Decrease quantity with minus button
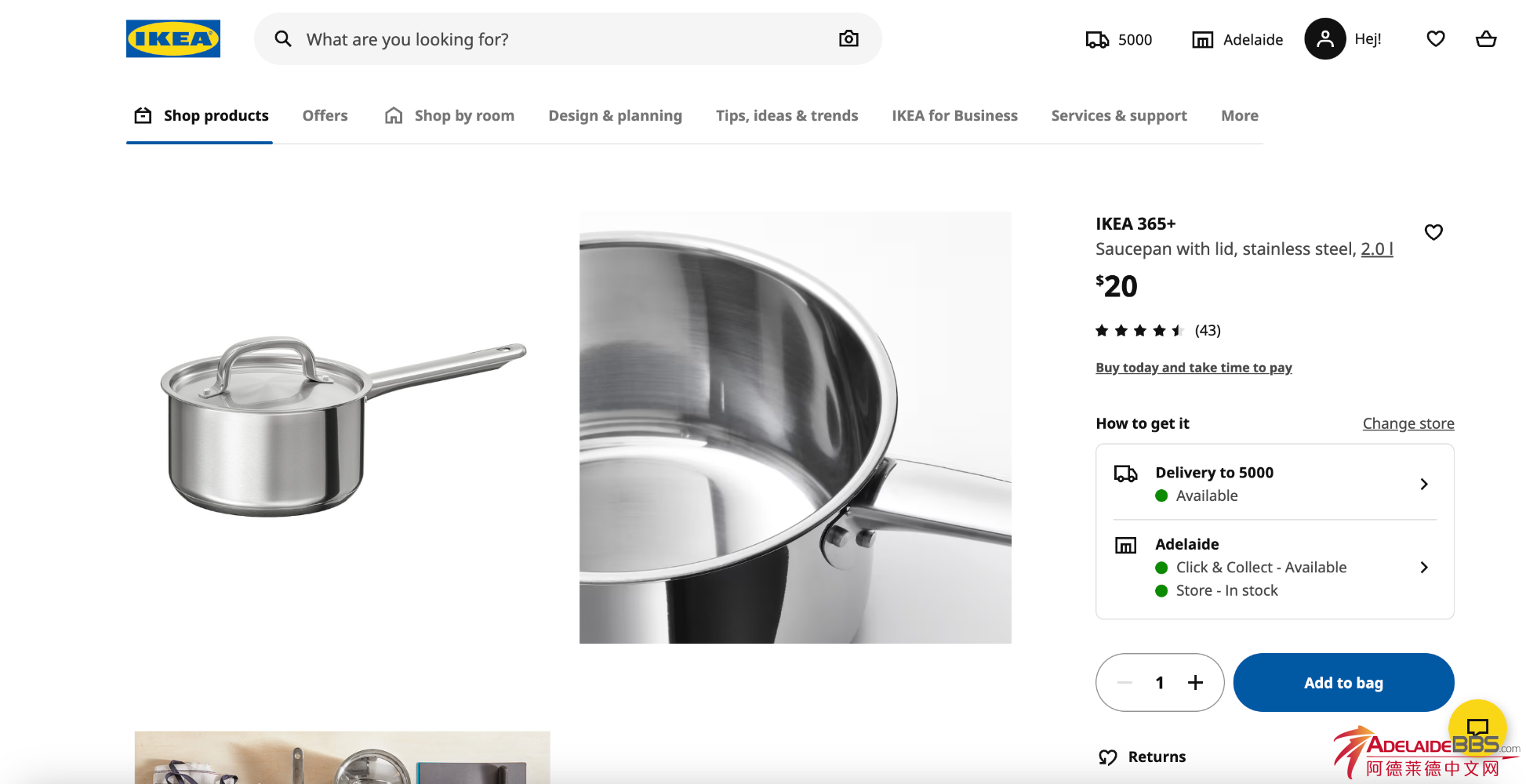Image resolution: width=1526 pixels, height=784 pixels. pyautogui.click(x=1125, y=683)
